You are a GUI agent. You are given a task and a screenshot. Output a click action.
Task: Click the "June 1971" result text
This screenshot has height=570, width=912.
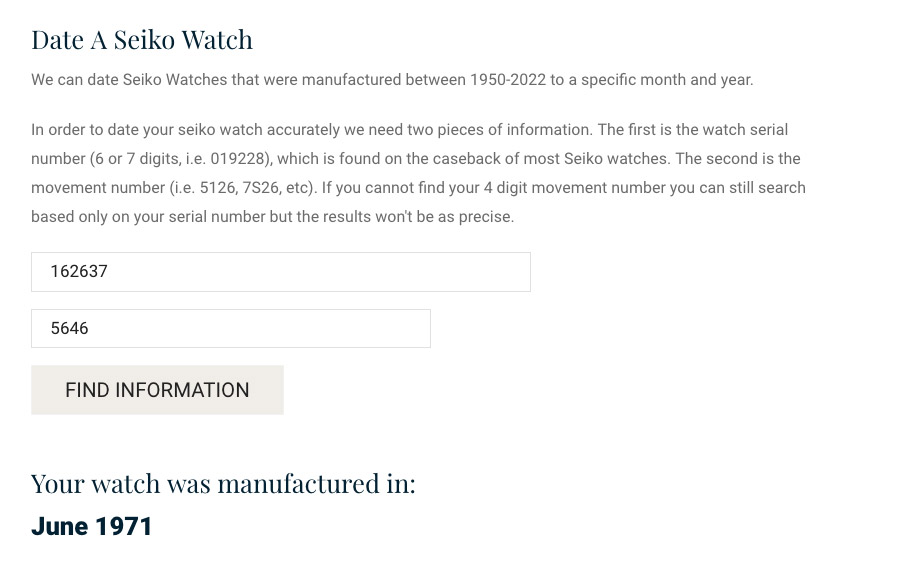point(92,527)
